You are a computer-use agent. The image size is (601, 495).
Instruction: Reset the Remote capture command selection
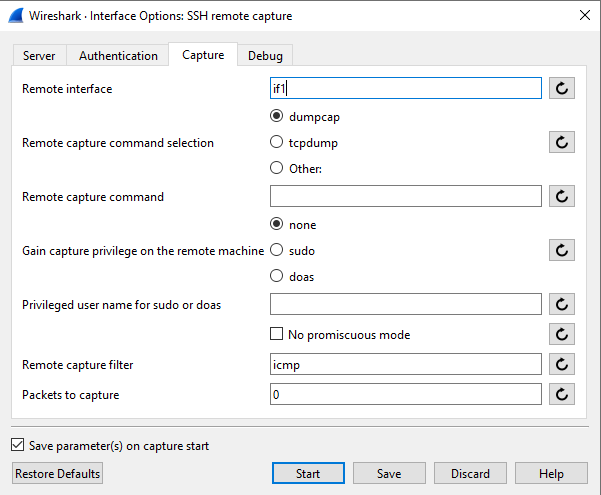562,142
